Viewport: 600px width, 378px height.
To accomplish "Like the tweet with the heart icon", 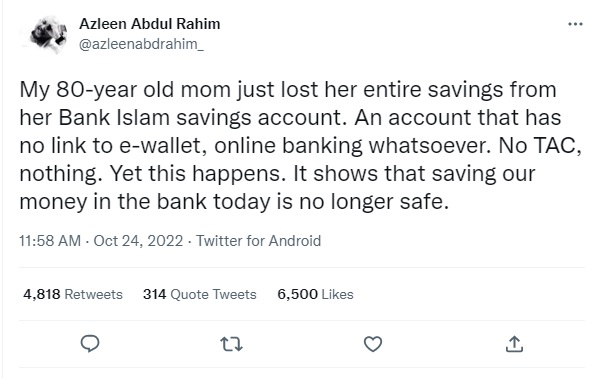I will click(x=373, y=344).
